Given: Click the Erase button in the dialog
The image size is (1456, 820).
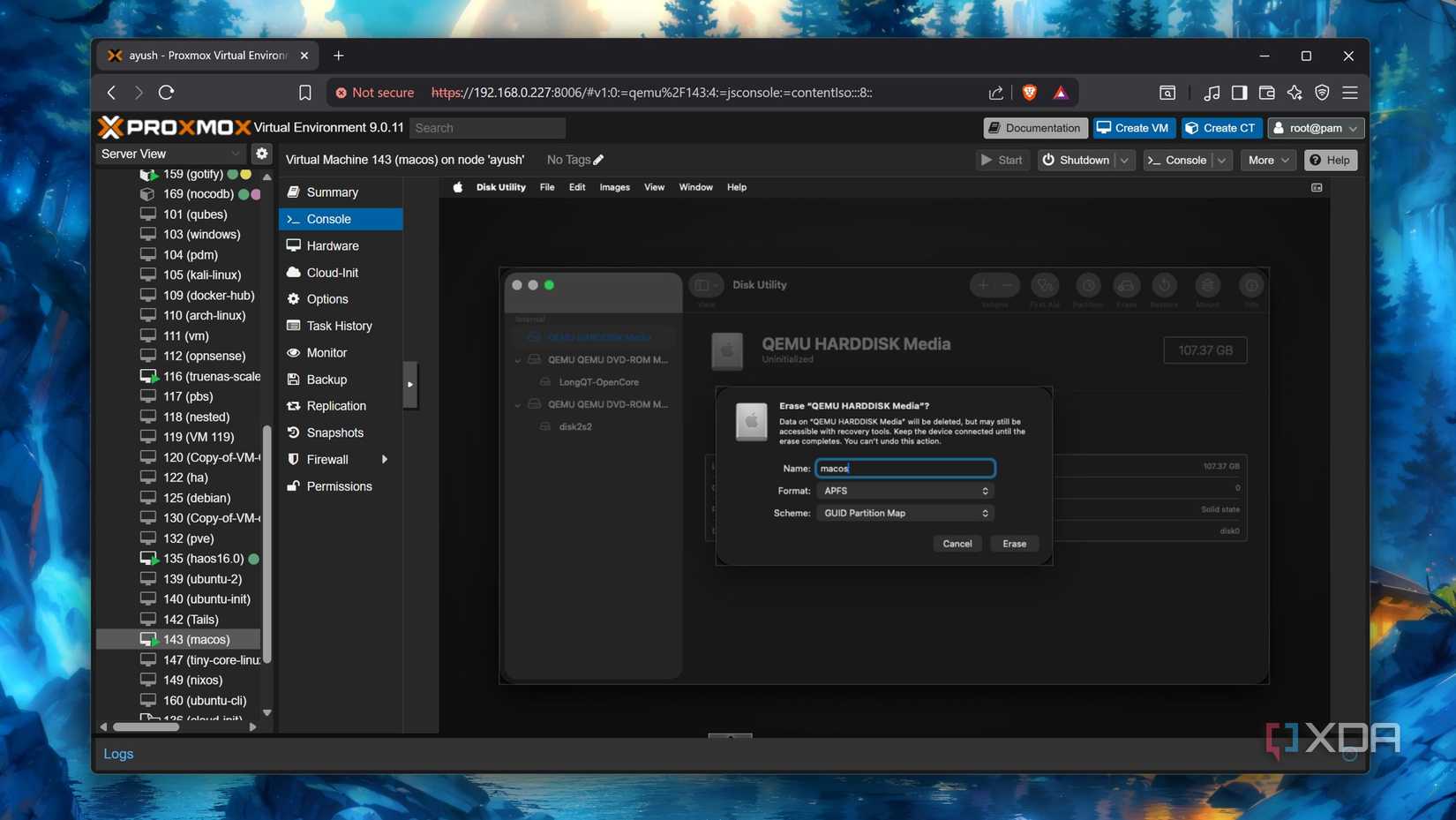Looking at the screenshot, I should coord(1014,544).
